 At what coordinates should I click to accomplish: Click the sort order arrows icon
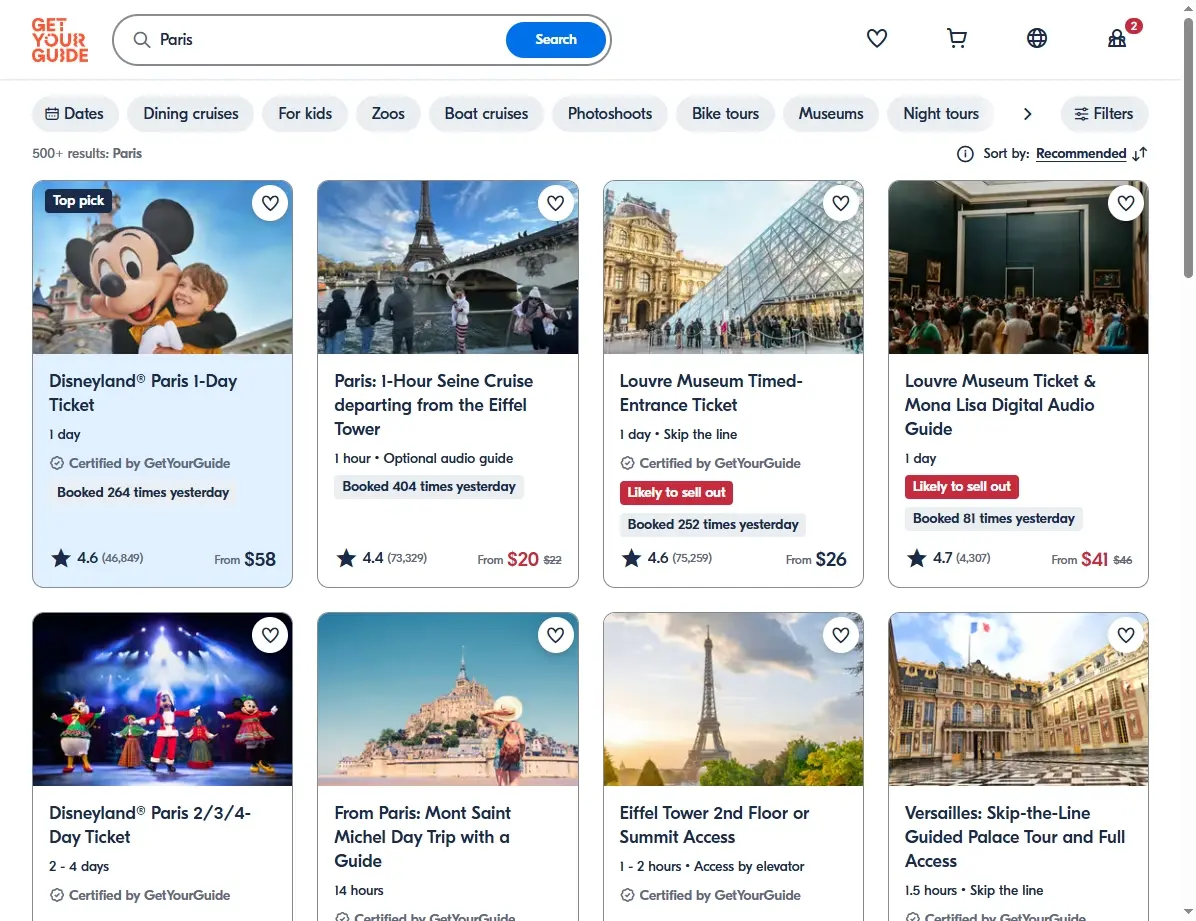(x=1140, y=154)
